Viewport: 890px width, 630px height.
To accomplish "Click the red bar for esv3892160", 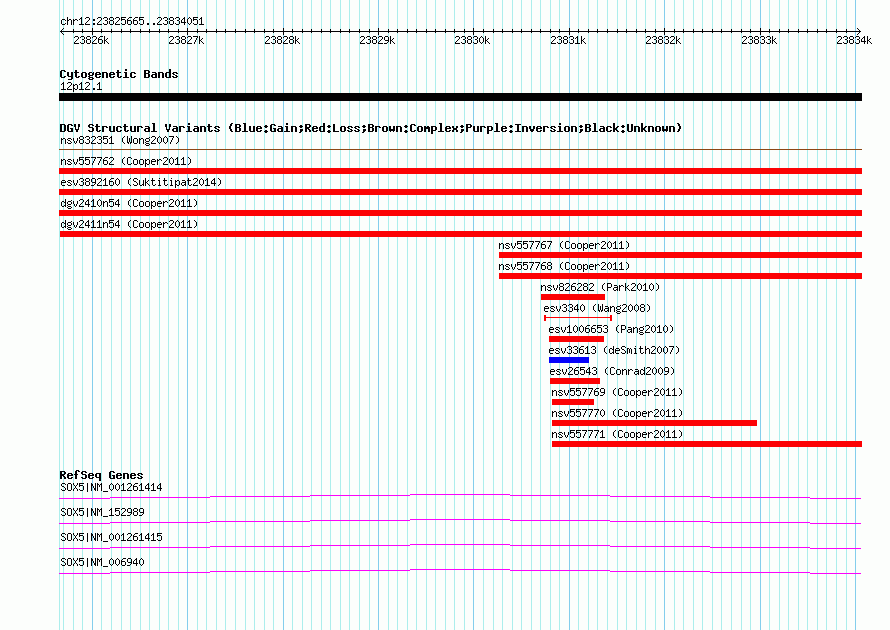I will tap(460, 192).
